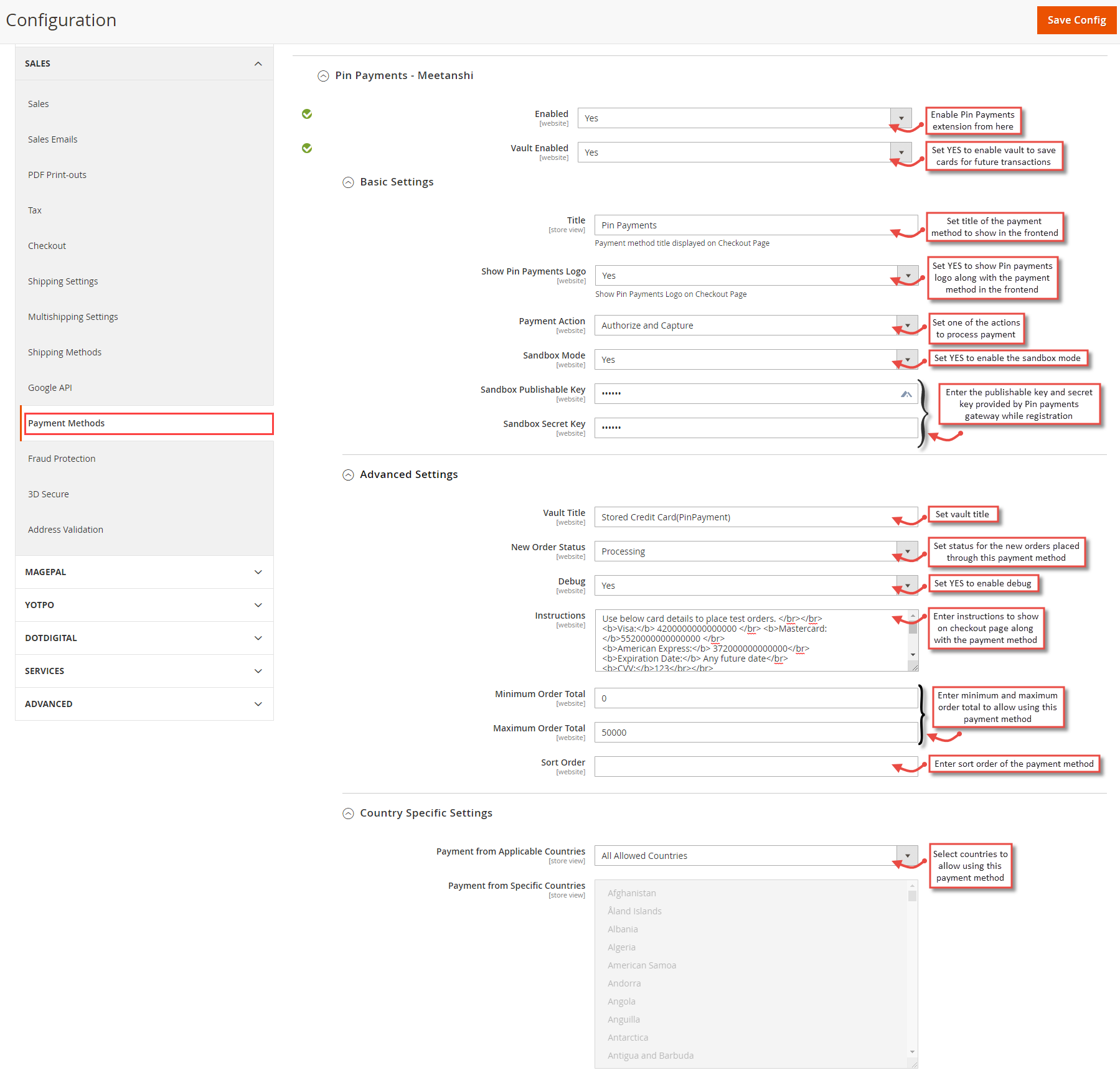Open Show Pin Payments Logo dropdown
Image resolution: width=1120 pixels, height=1083 pixels.
click(756, 276)
